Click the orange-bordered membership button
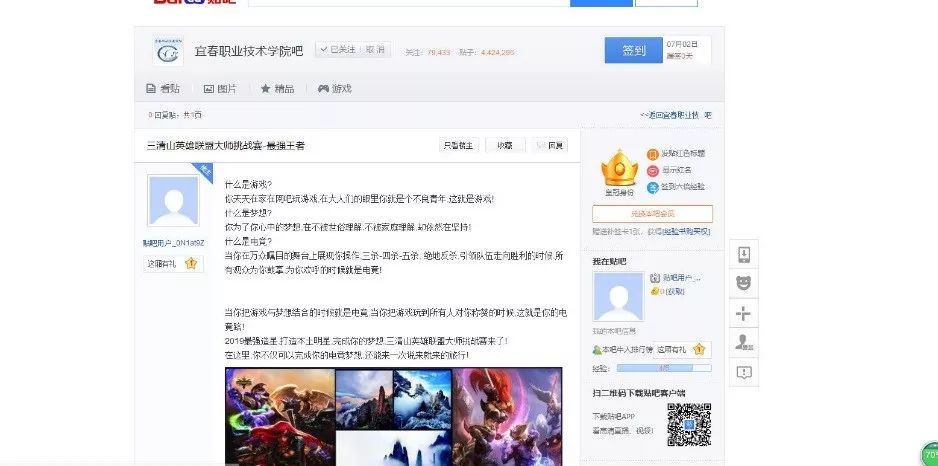 tap(652, 214)
